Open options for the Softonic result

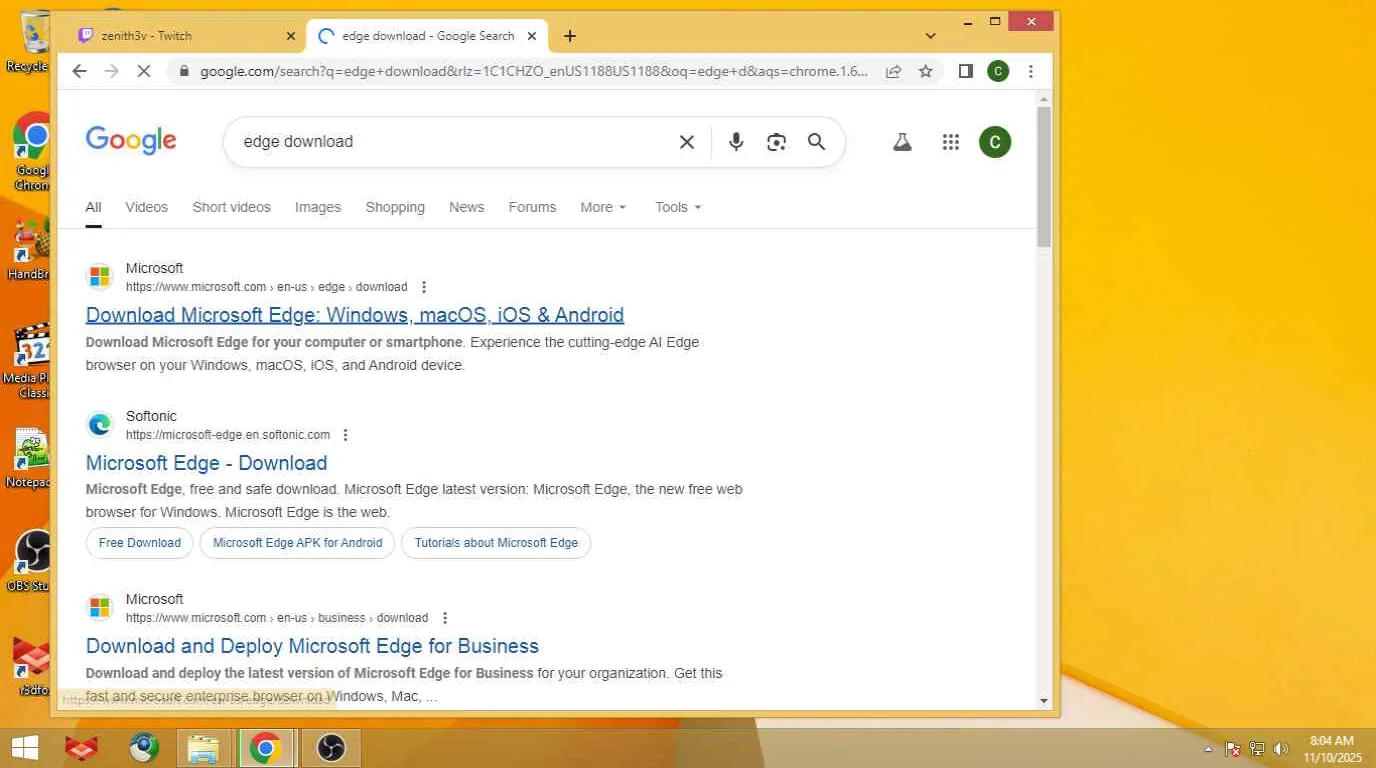(346, 435)
